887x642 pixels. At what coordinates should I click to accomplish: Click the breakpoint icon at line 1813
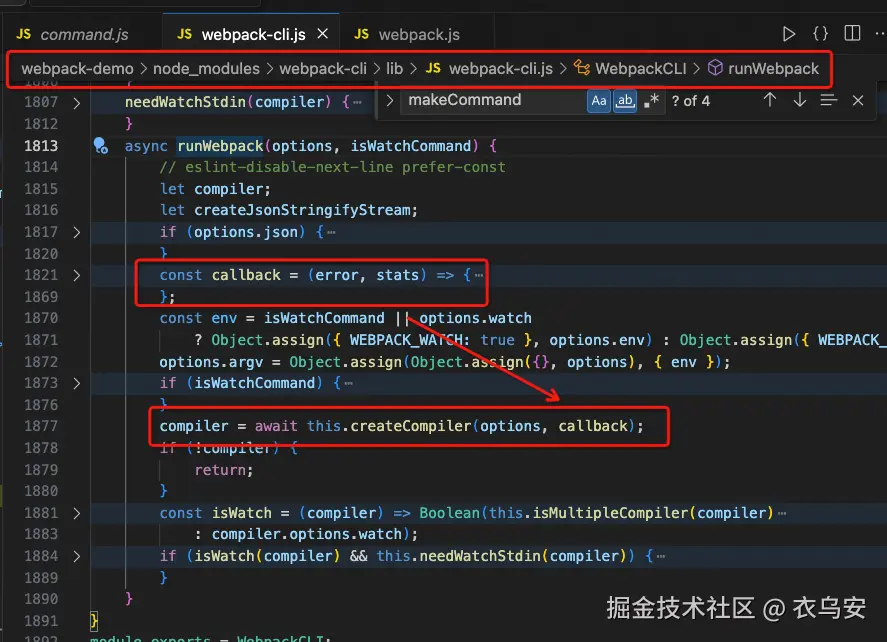100,146
